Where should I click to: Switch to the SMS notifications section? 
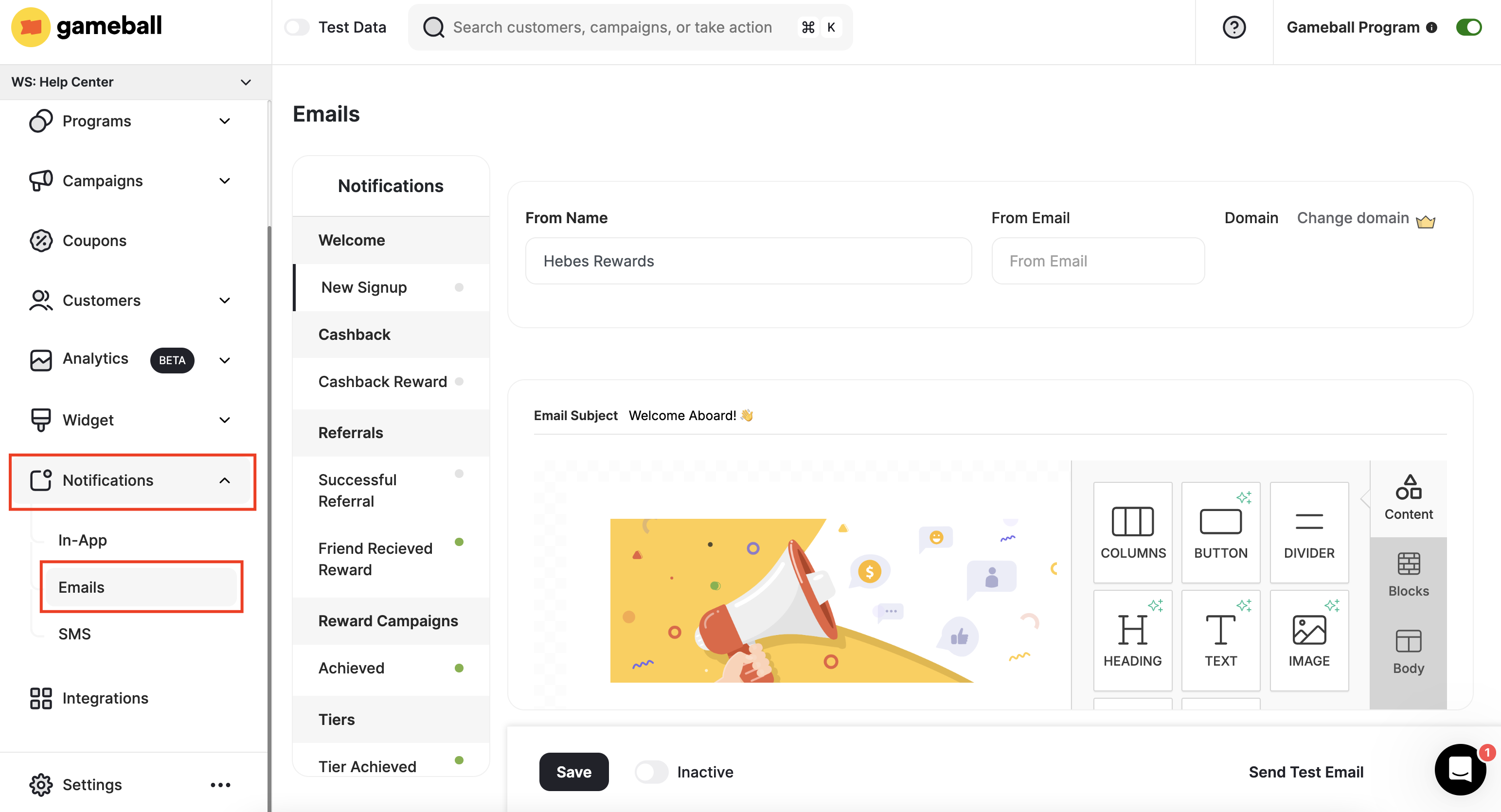pos(74,634)
